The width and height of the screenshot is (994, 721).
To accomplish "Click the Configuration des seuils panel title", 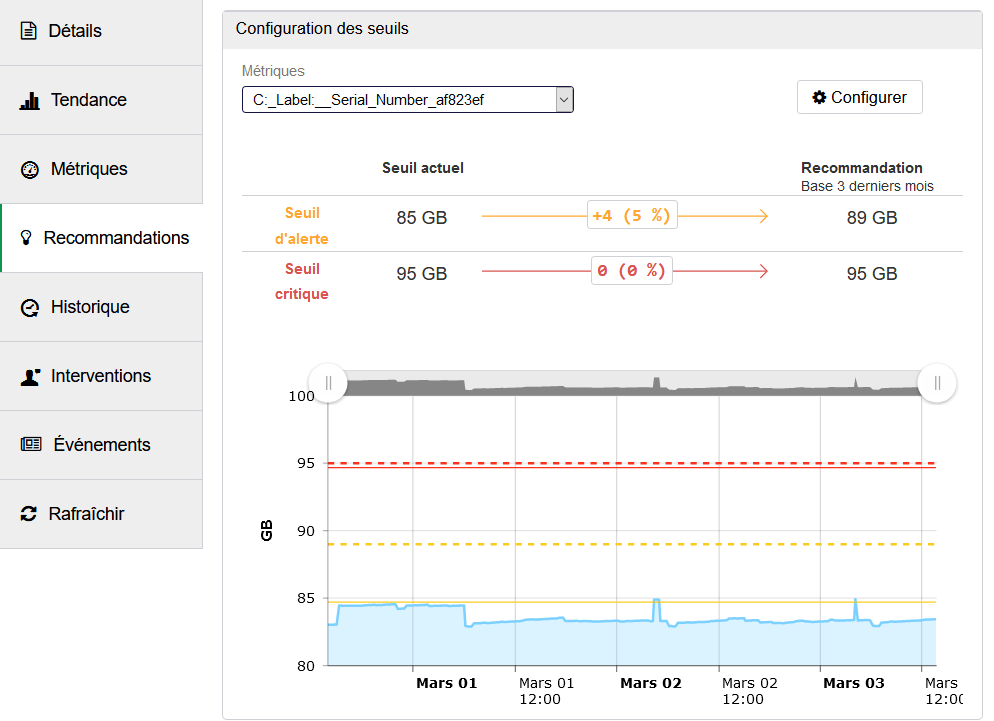I will tap(322, 29).
